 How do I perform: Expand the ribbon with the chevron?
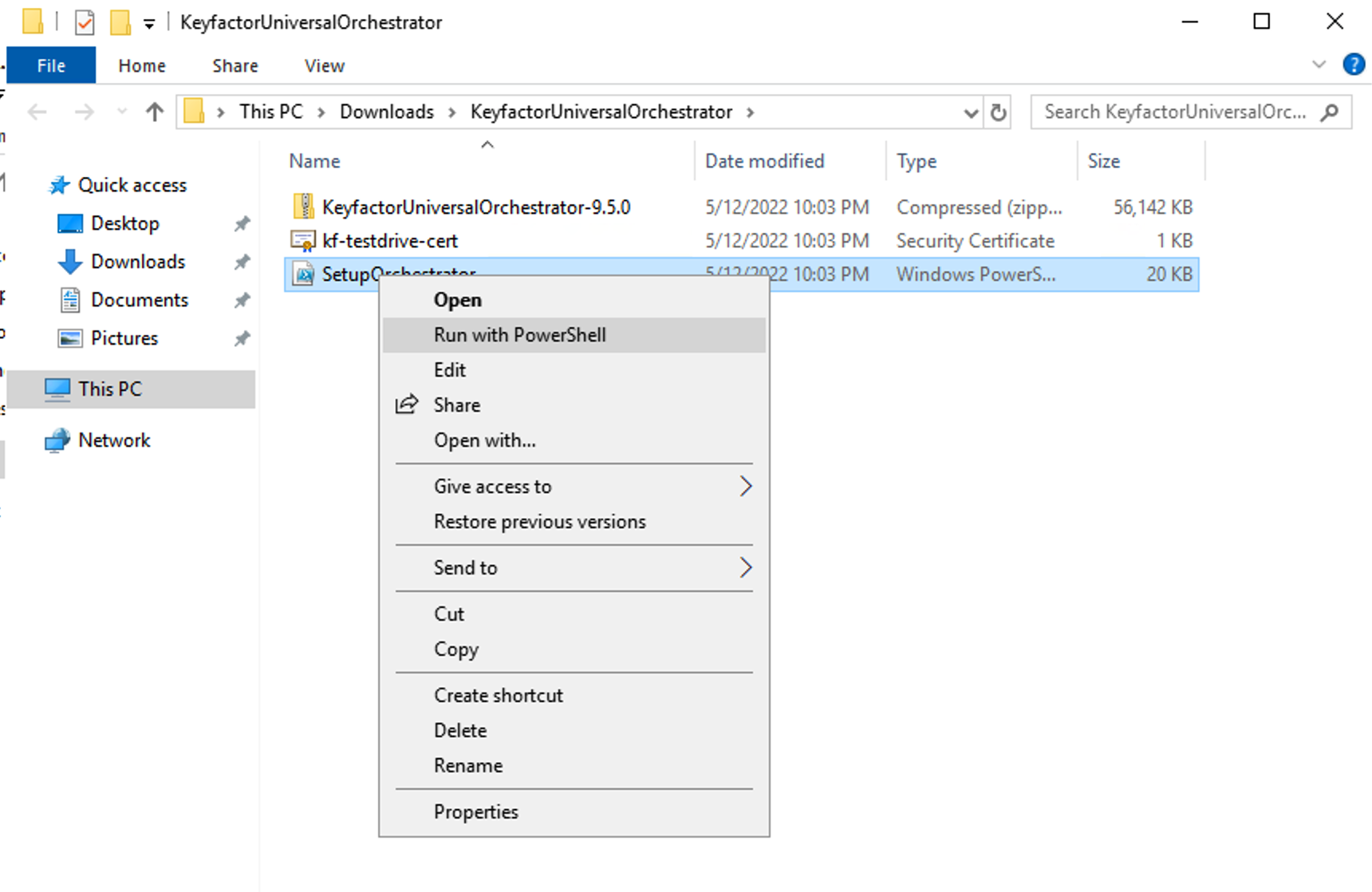[1319, 65]
